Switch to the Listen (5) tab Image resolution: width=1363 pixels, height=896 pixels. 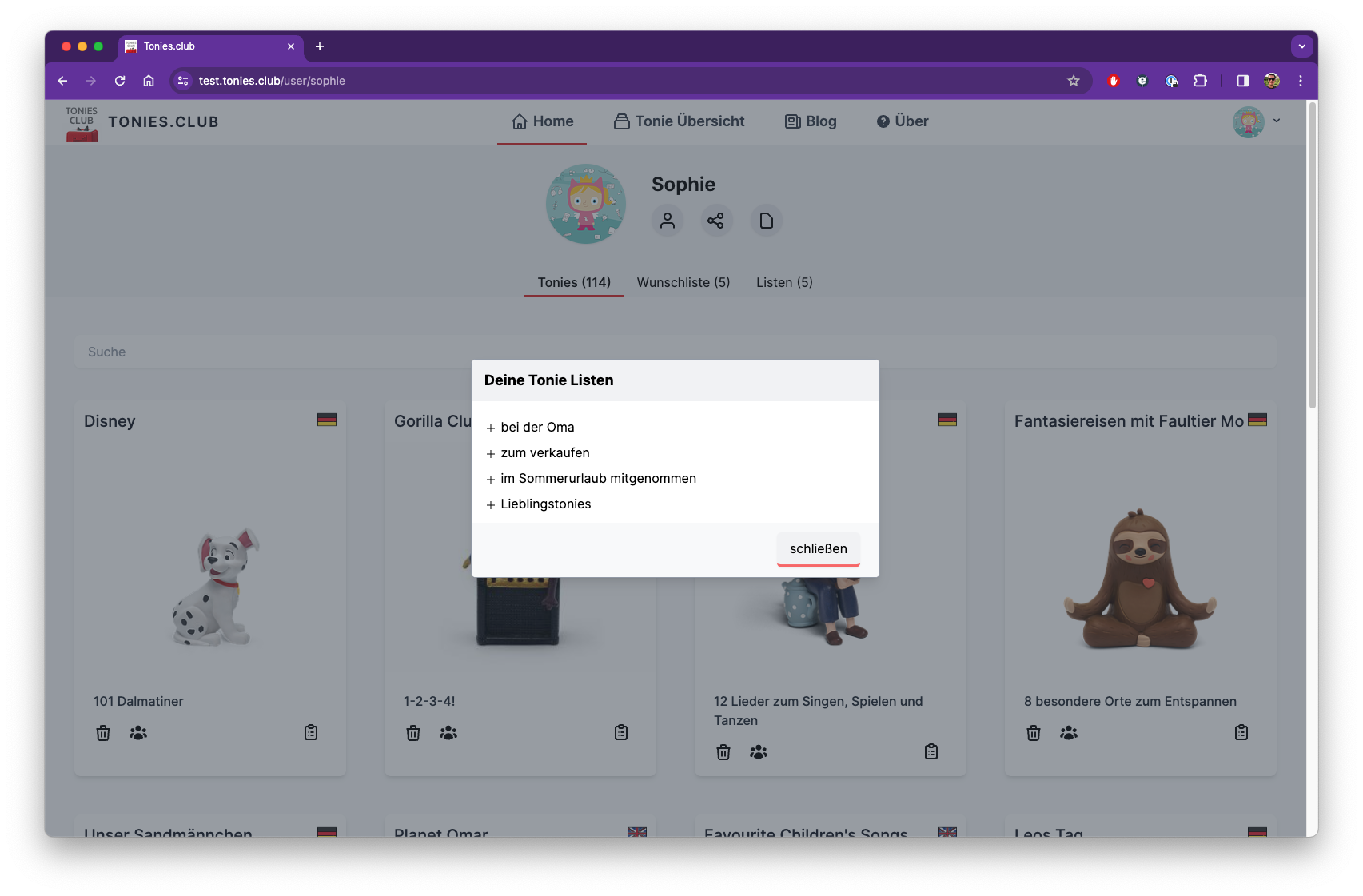pyautogui.click(x=784, y=282)
